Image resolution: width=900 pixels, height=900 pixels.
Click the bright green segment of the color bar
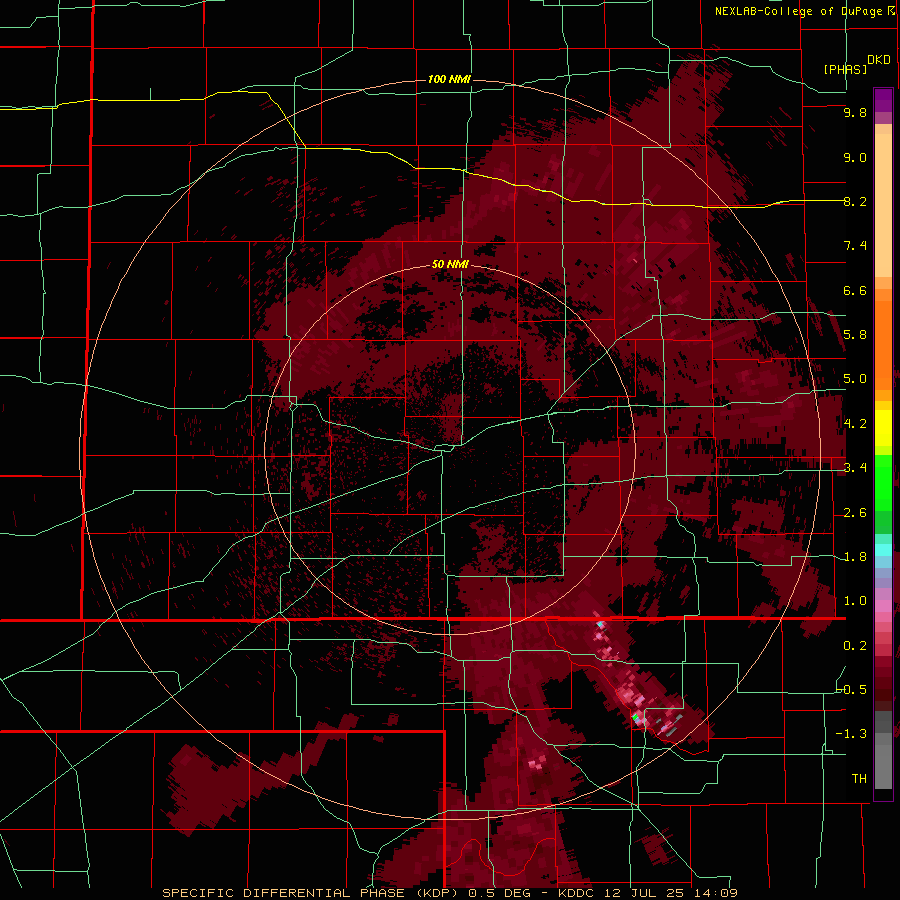883,482
